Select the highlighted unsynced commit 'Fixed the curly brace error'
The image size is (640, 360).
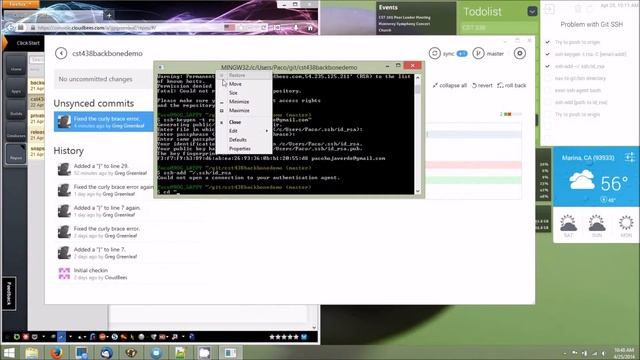104,122
